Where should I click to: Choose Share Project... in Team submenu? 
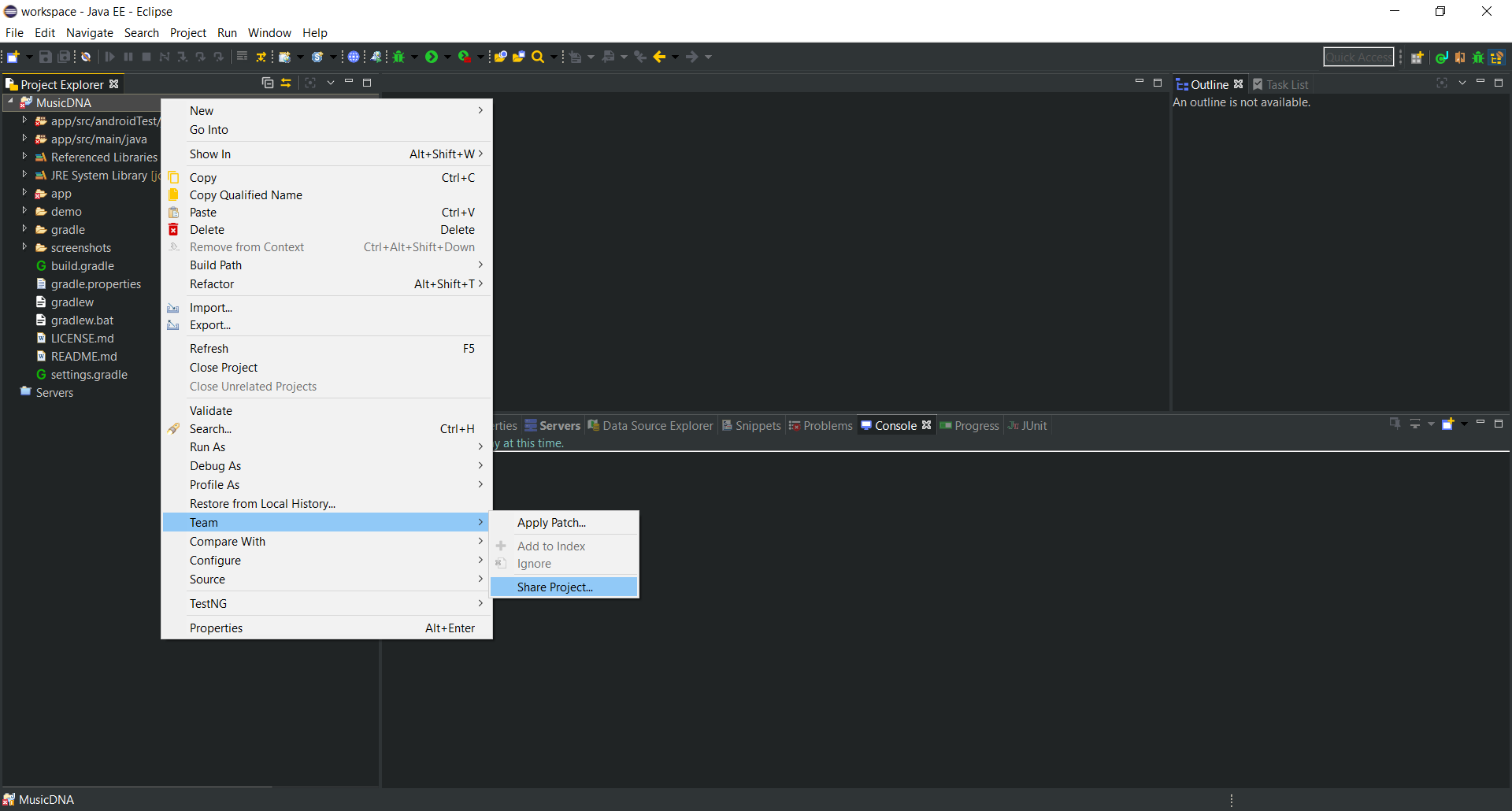[564, 587]
